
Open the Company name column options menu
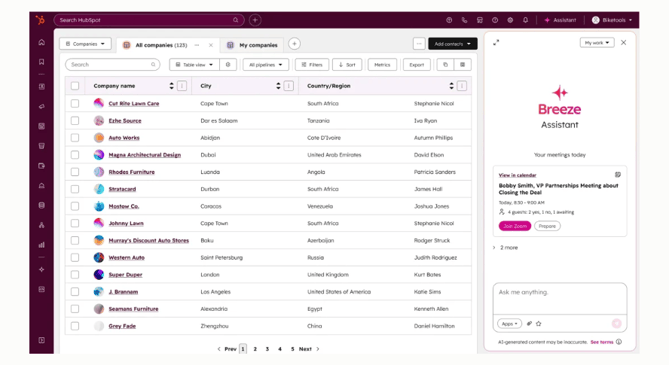coord(182,86)
